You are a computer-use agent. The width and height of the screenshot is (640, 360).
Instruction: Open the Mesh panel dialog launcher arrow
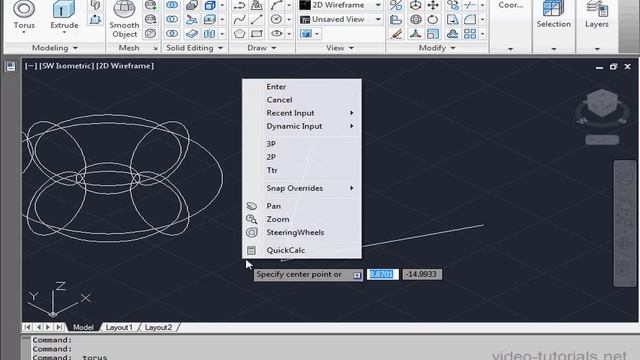[156, 49]
